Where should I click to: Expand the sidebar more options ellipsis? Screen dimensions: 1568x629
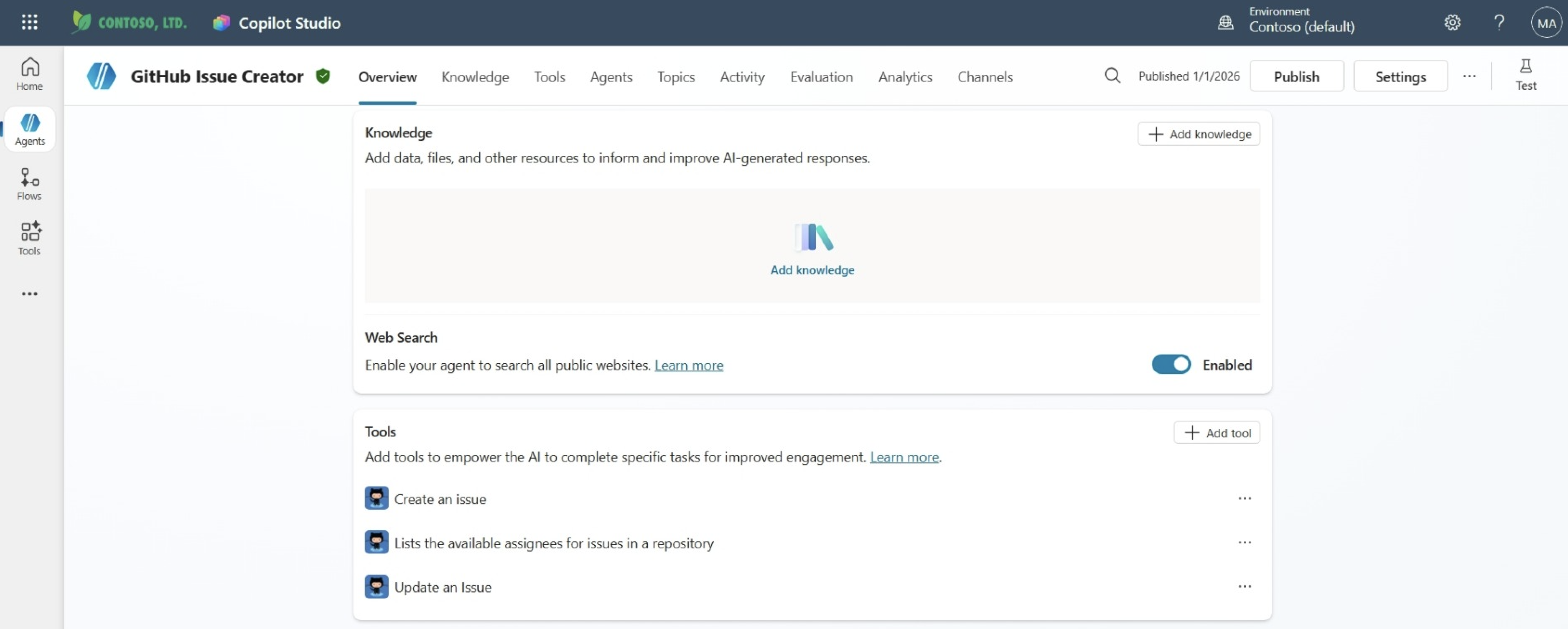29,294
